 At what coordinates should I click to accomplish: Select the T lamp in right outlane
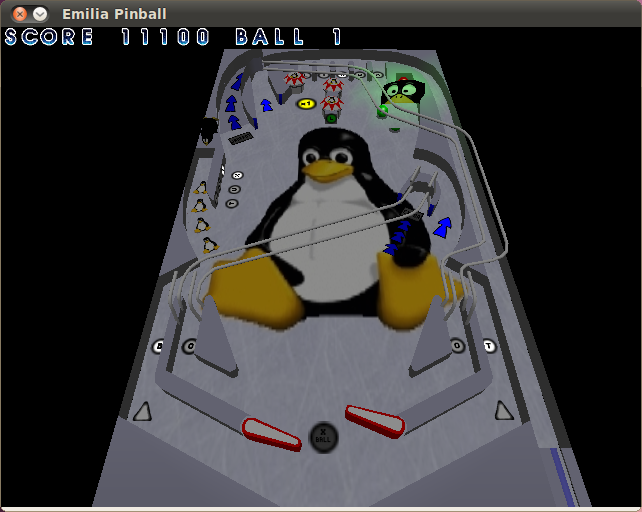(x=489, y=346)
